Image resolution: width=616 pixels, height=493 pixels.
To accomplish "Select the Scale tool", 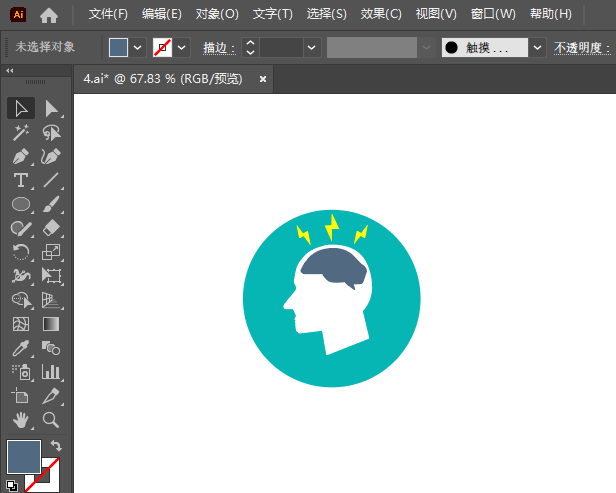I will pos(51,252).
